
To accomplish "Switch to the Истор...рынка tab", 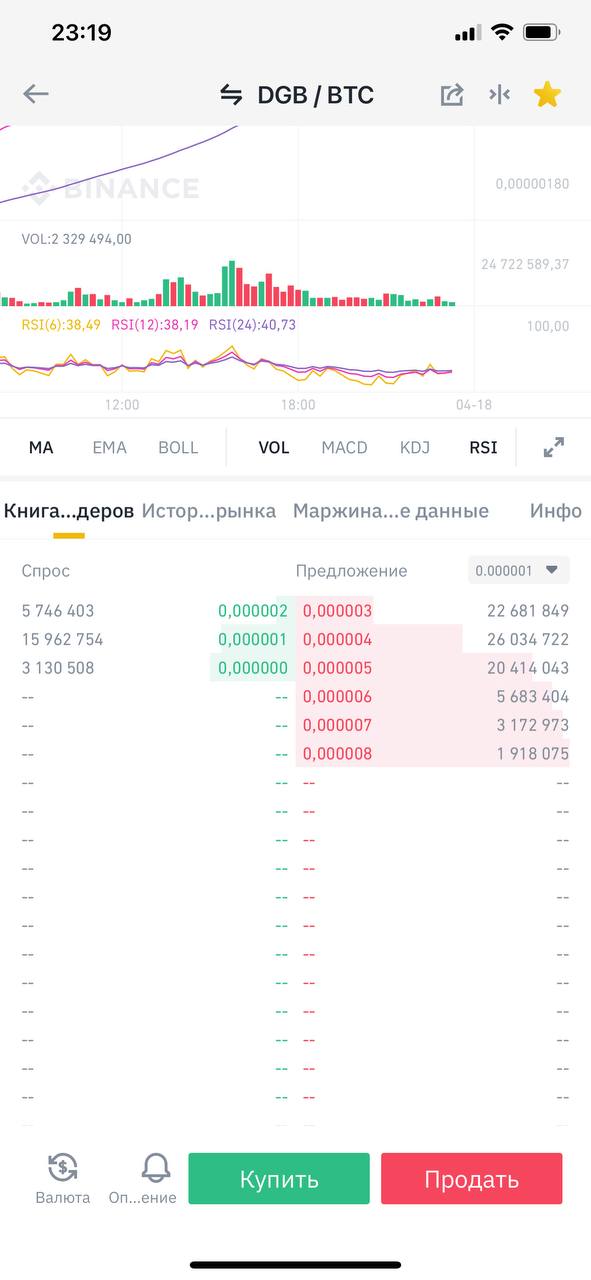I will point(209,511).
